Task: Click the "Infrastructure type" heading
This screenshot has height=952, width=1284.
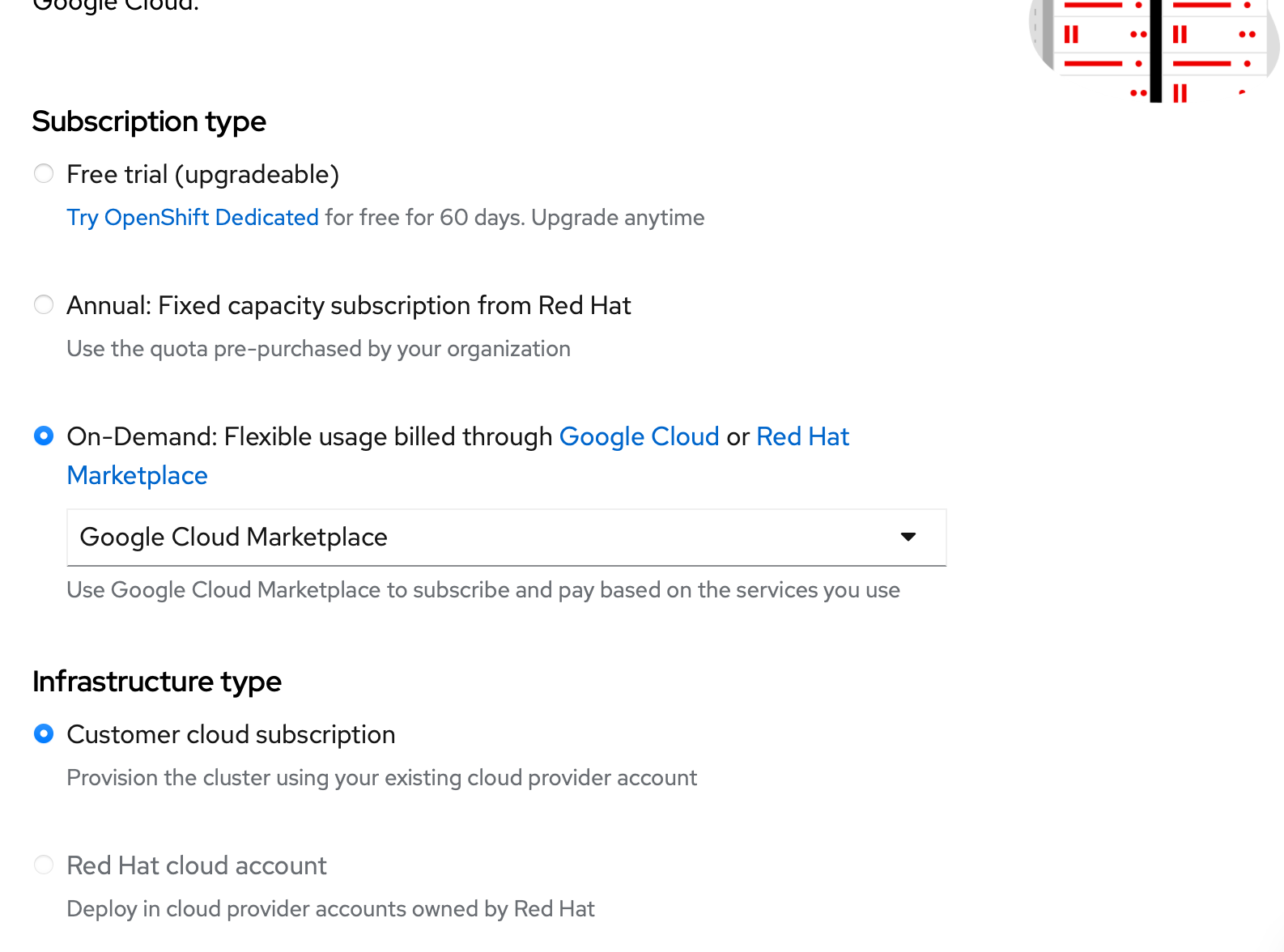Action: tap(157, 682)
